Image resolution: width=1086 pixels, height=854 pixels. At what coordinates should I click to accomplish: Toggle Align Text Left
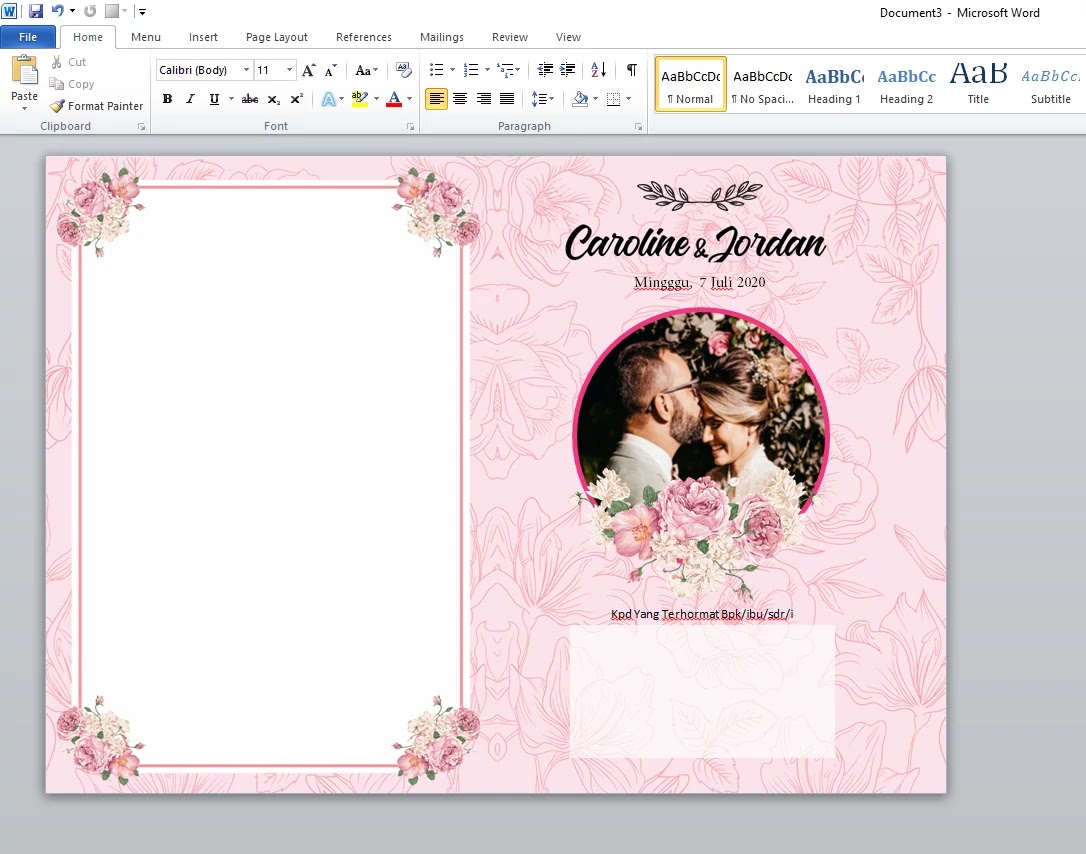pyautogui.click(x=436, y=99)
